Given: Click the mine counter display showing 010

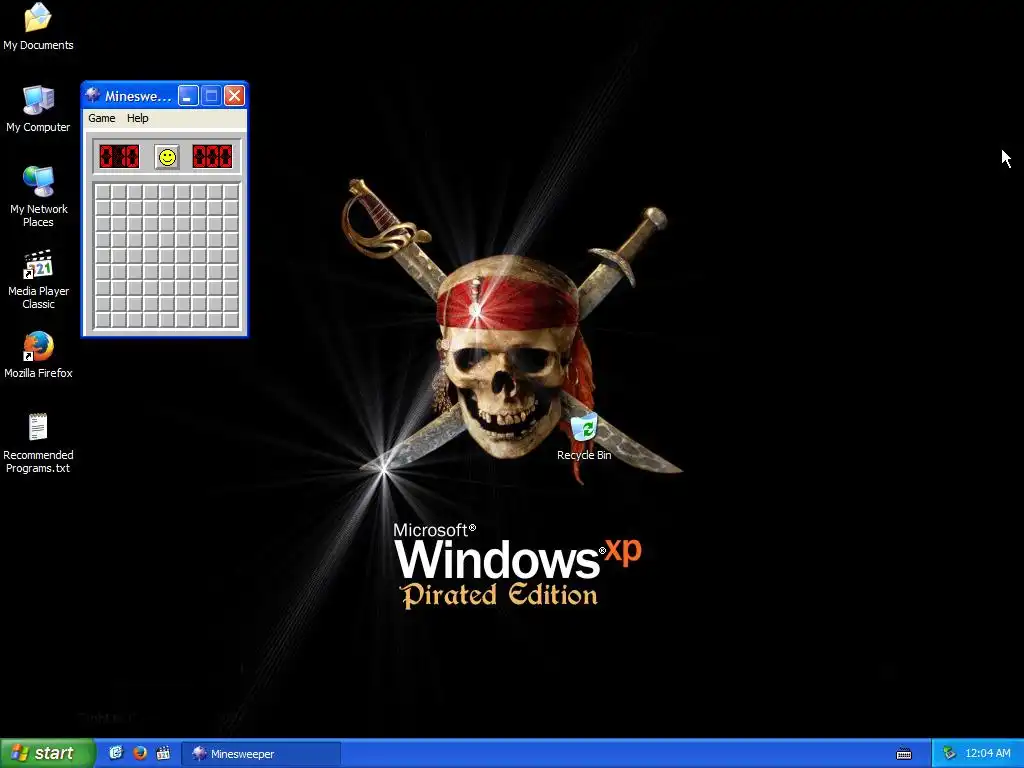Looking at the screenshot, I should pos(119,157).
